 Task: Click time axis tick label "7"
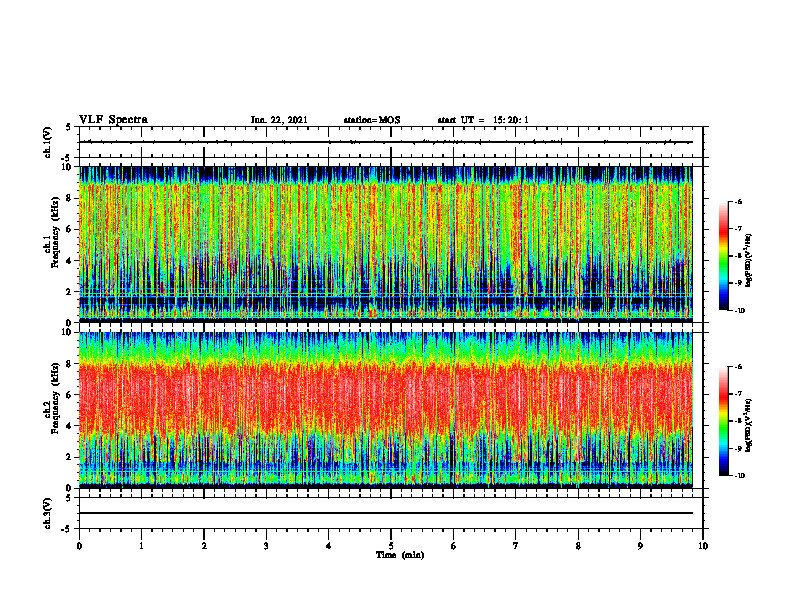(x=516, y=546)
